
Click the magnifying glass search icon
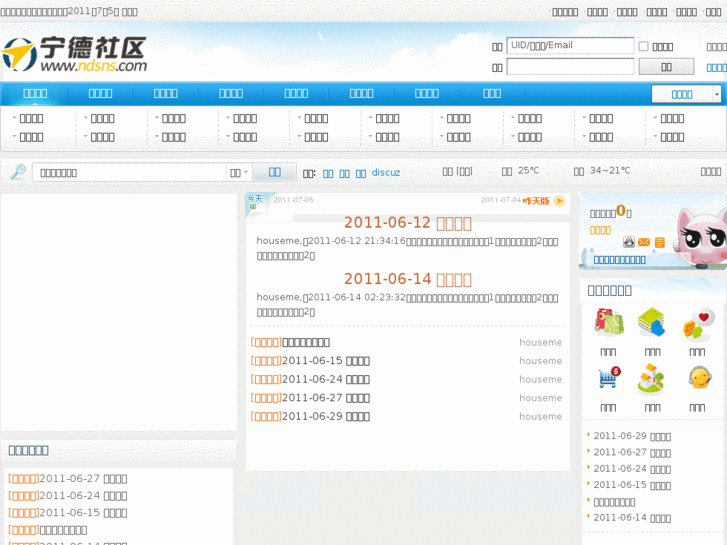[19, 172]
